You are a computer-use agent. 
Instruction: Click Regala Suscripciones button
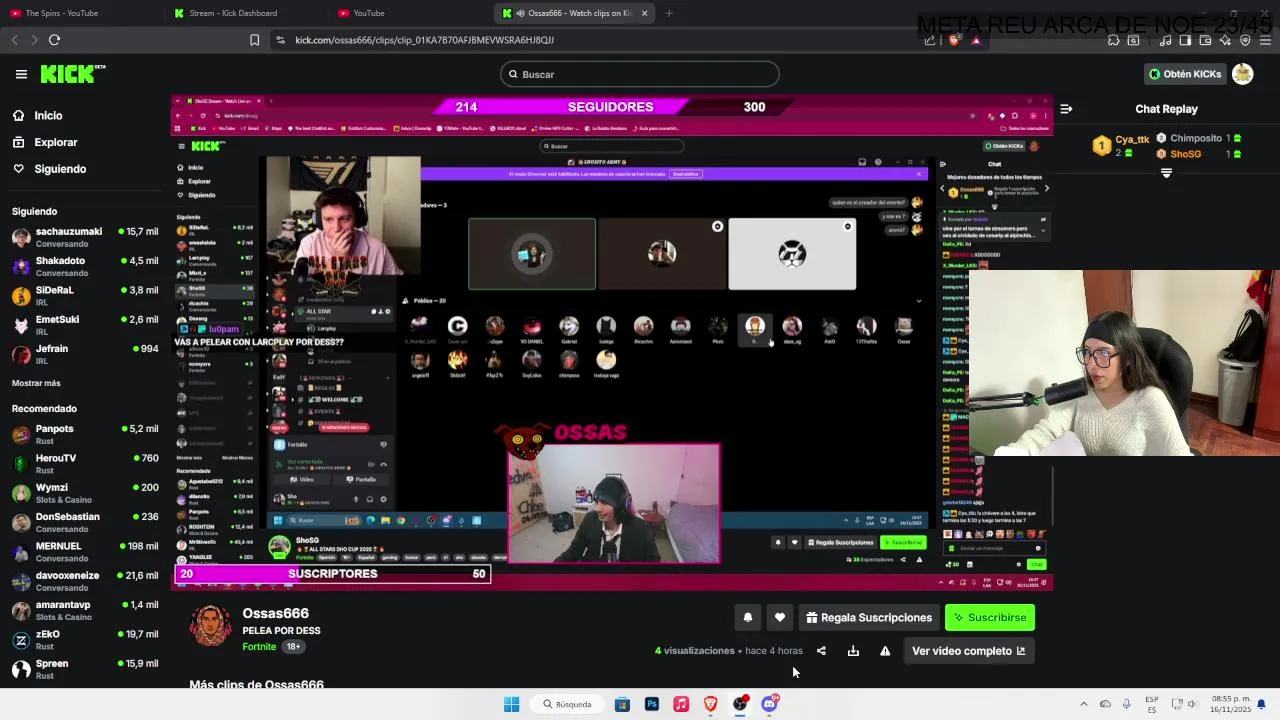[869, 618]
